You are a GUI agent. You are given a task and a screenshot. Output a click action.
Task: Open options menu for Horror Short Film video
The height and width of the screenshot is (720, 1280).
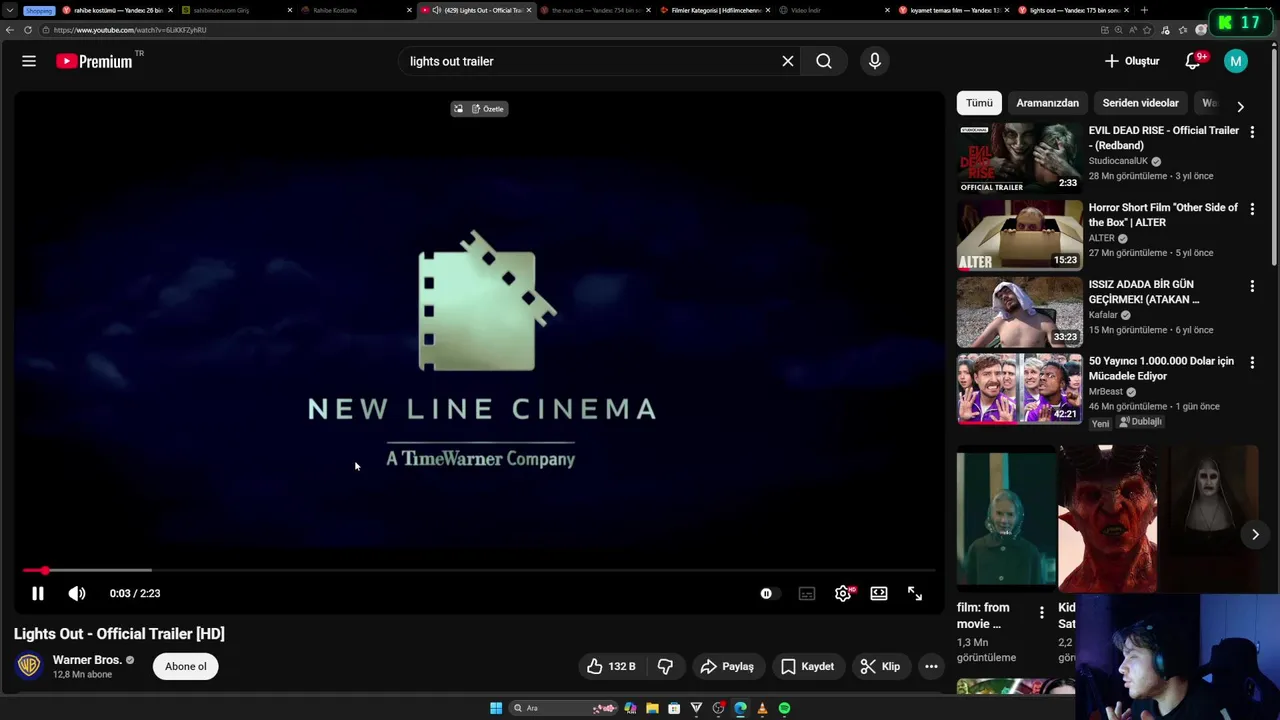click(1252, 209)
